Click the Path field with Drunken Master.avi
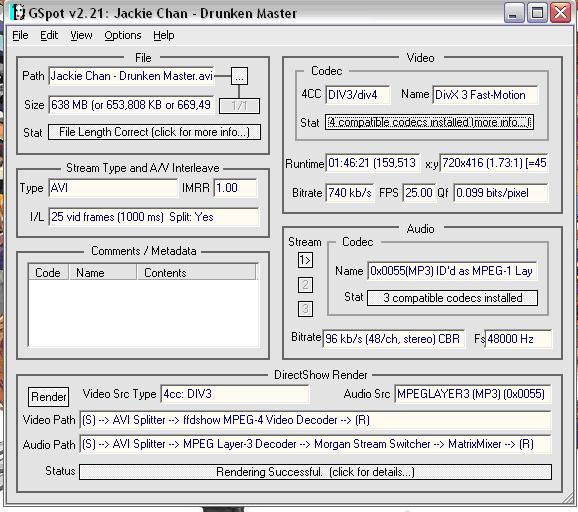The width and height of the screenshot is (578, 512). click(131, 76)
